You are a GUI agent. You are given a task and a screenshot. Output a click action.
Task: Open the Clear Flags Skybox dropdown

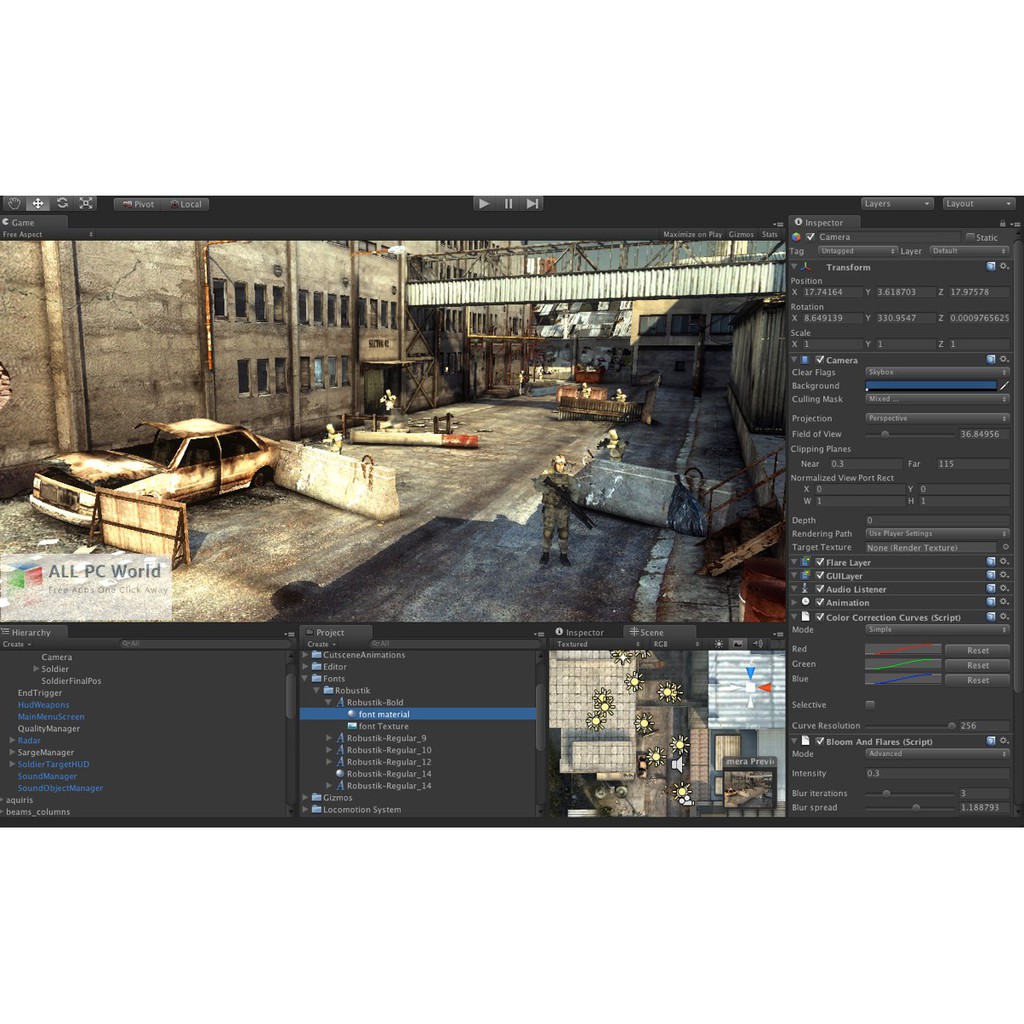937,372
